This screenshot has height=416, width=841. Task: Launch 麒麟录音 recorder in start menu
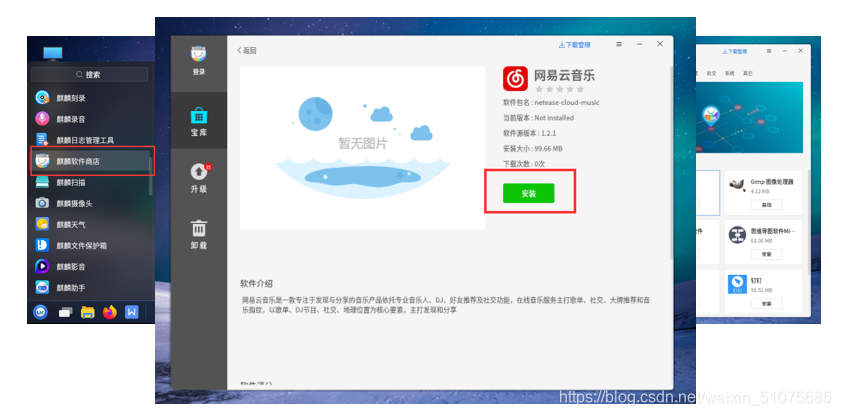[x=91, y=118]
